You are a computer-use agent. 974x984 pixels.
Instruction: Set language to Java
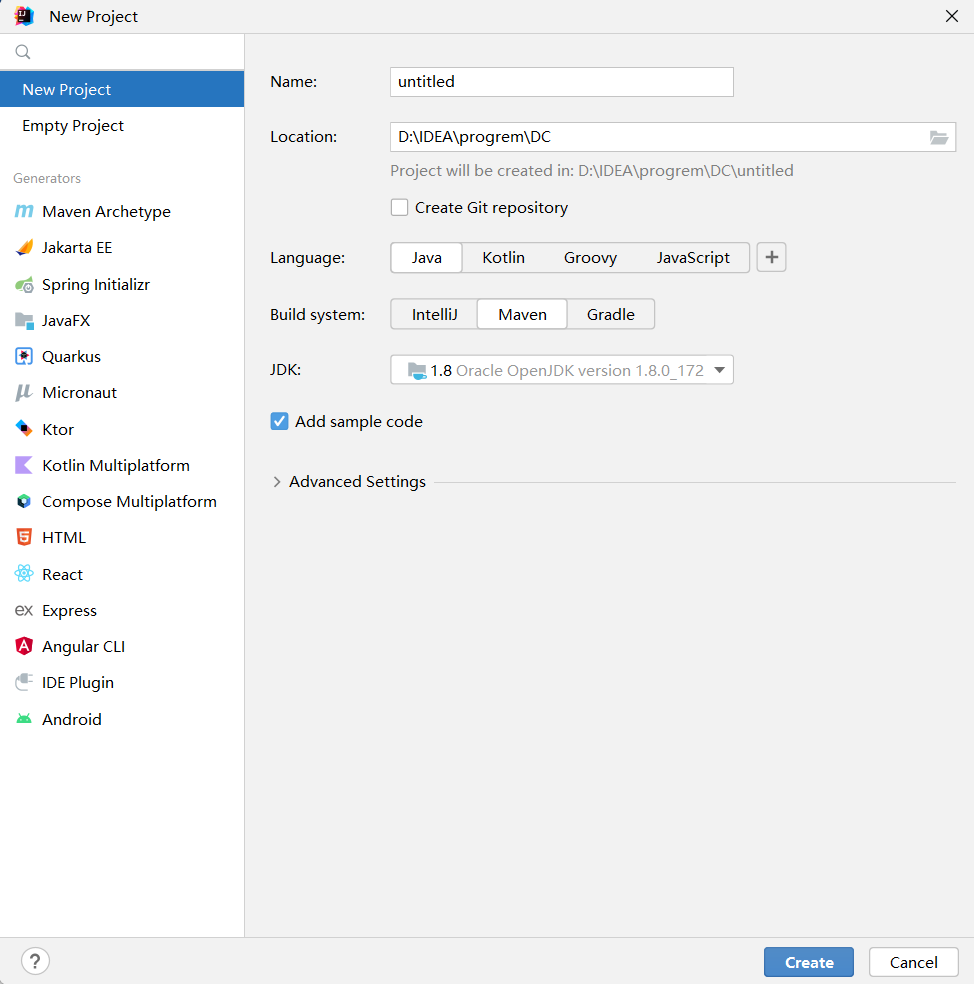(x=427, y=258)
